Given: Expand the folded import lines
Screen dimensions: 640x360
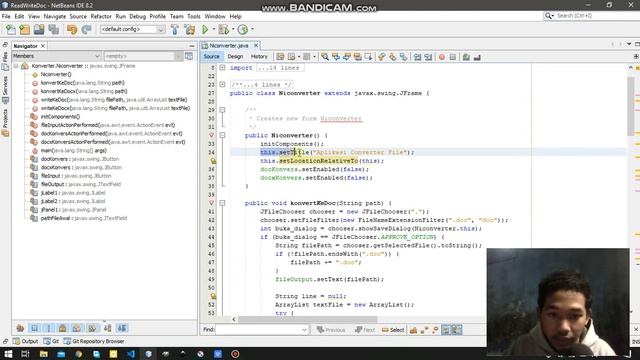Looking at the screenshot, I should pos(222,68).
